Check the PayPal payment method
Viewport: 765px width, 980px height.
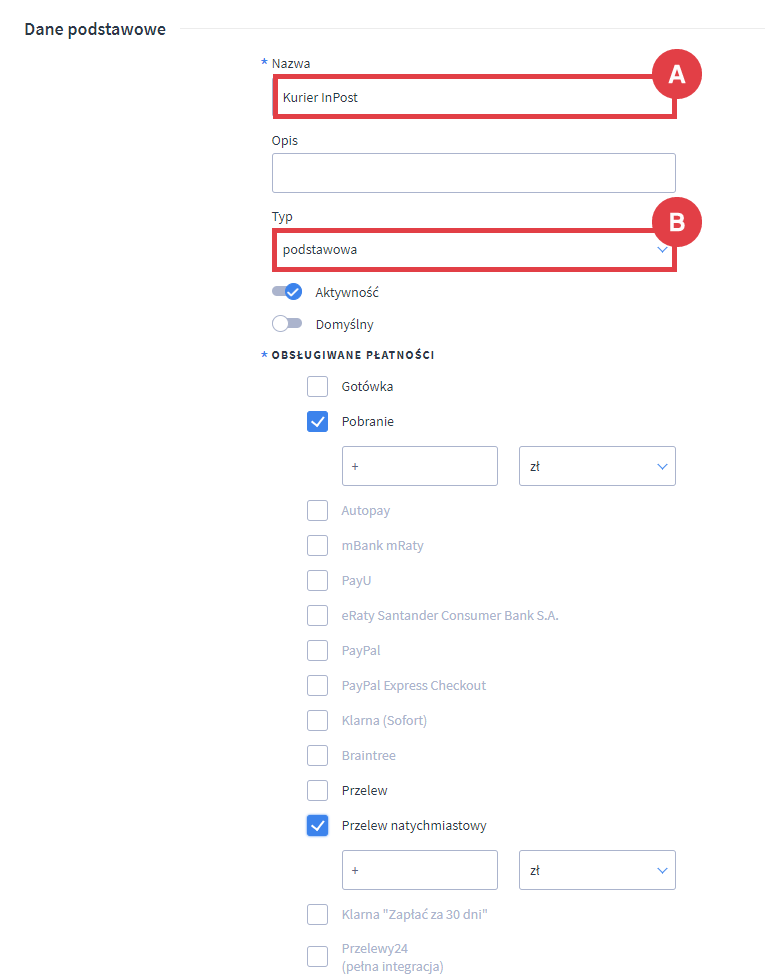[x=317, y=650]
